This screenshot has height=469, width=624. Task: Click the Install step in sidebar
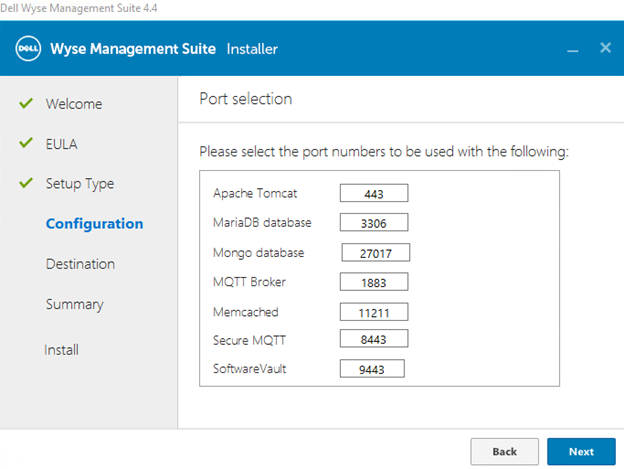coord(61,350)
